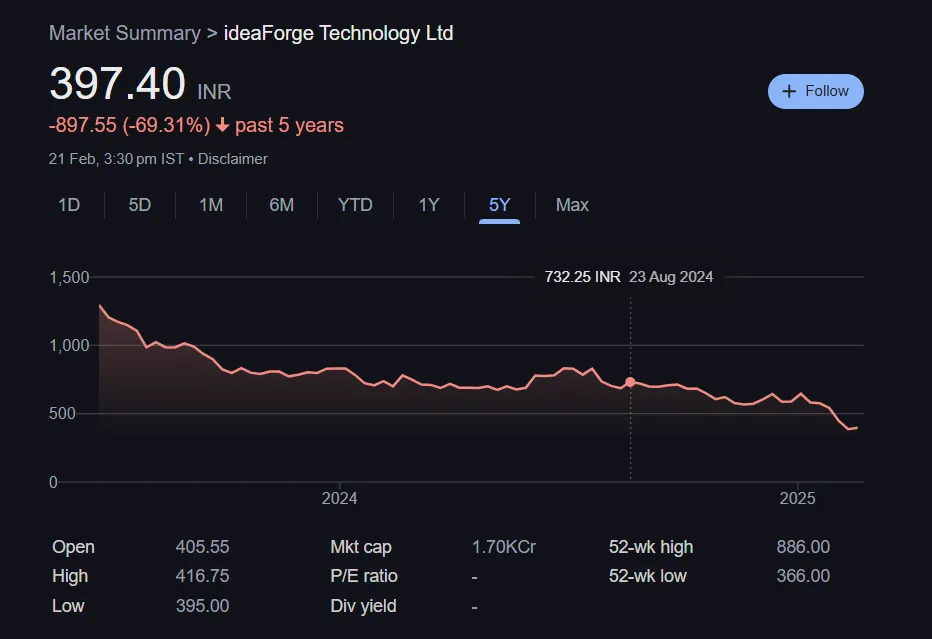Choose the YTD range tab

click(x=355, y=205)
